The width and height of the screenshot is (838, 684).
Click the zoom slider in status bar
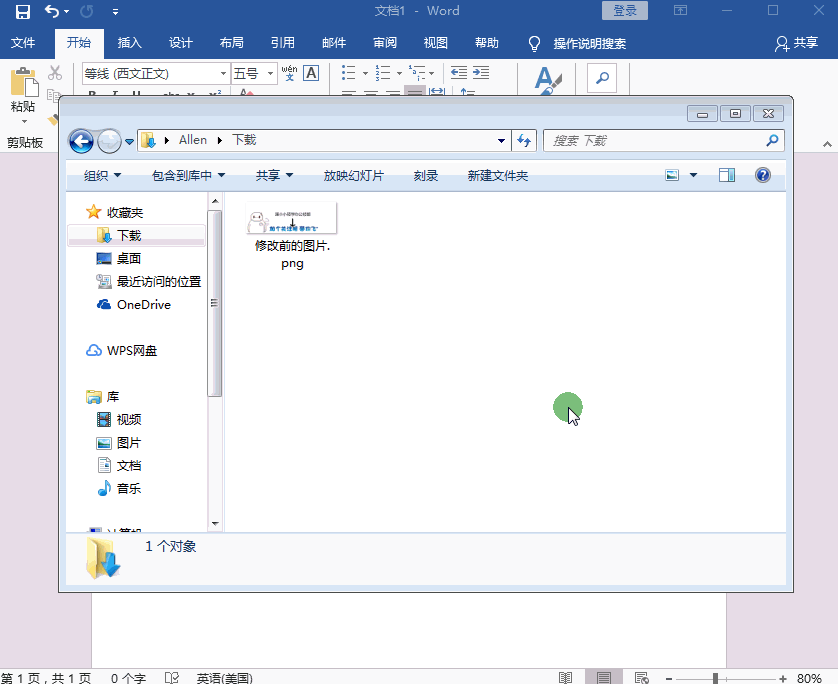(715, 678)
